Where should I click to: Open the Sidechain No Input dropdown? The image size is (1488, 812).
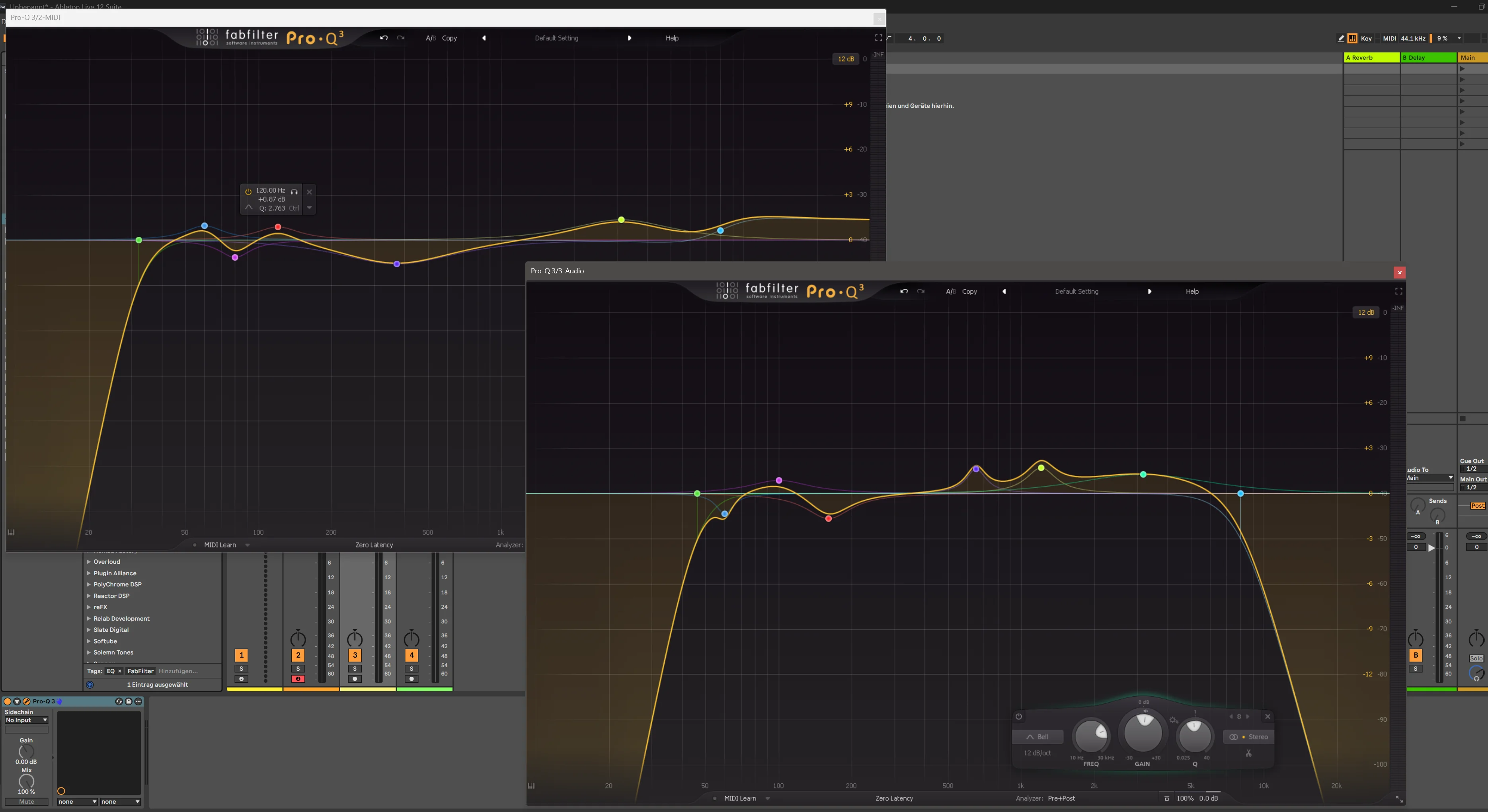pyautogui.click(x=26, y=720)
